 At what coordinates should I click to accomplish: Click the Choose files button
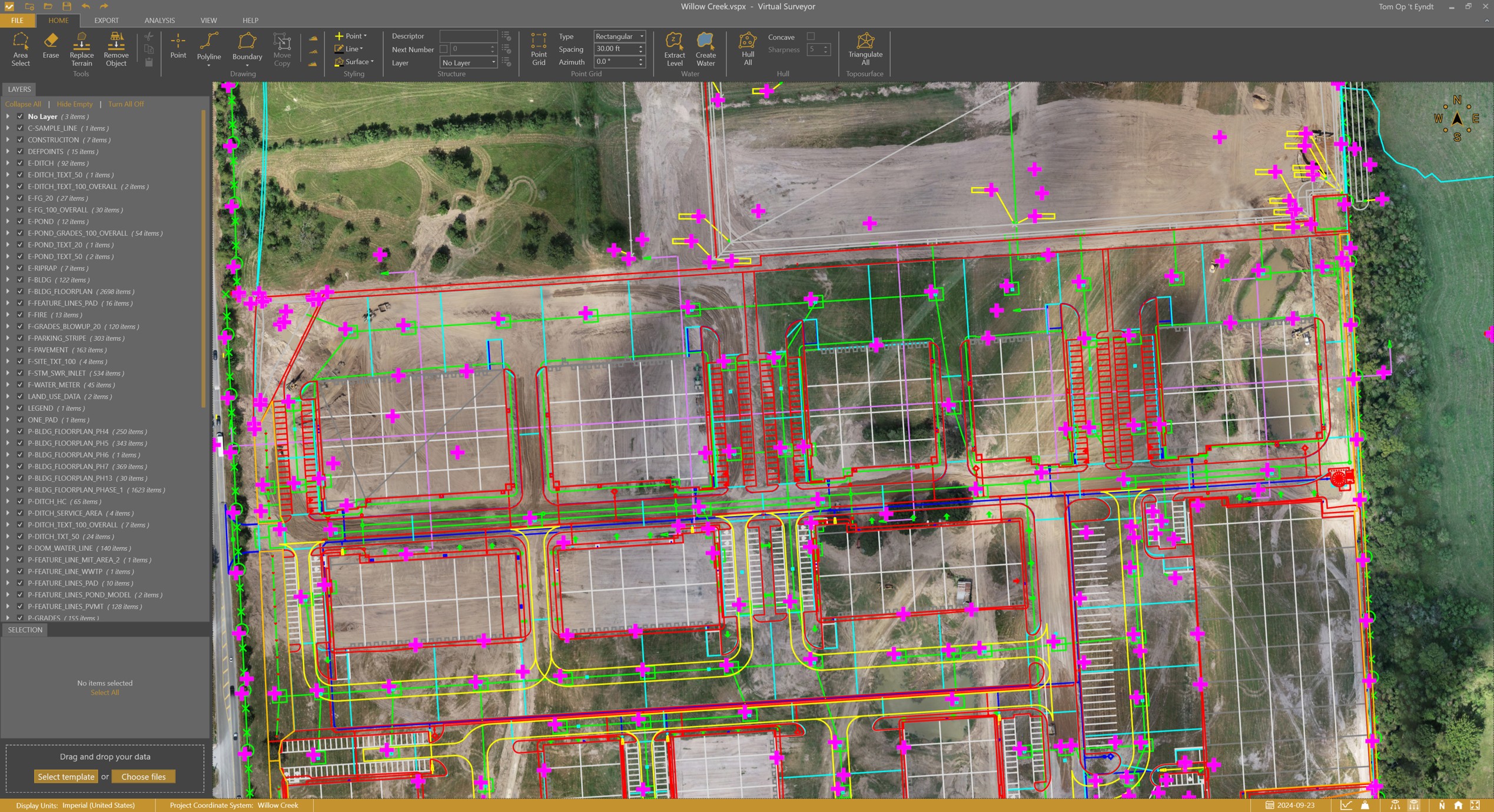tap(143, 777)
